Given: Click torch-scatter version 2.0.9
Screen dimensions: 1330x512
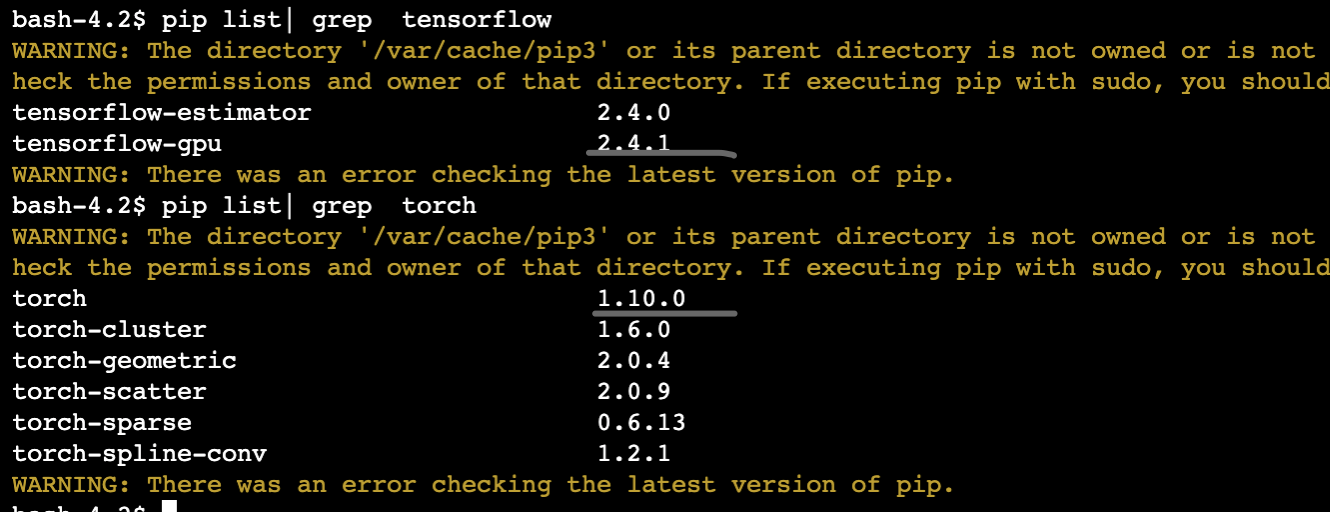Looking at the screenshot, I should (x=633, y=392).
